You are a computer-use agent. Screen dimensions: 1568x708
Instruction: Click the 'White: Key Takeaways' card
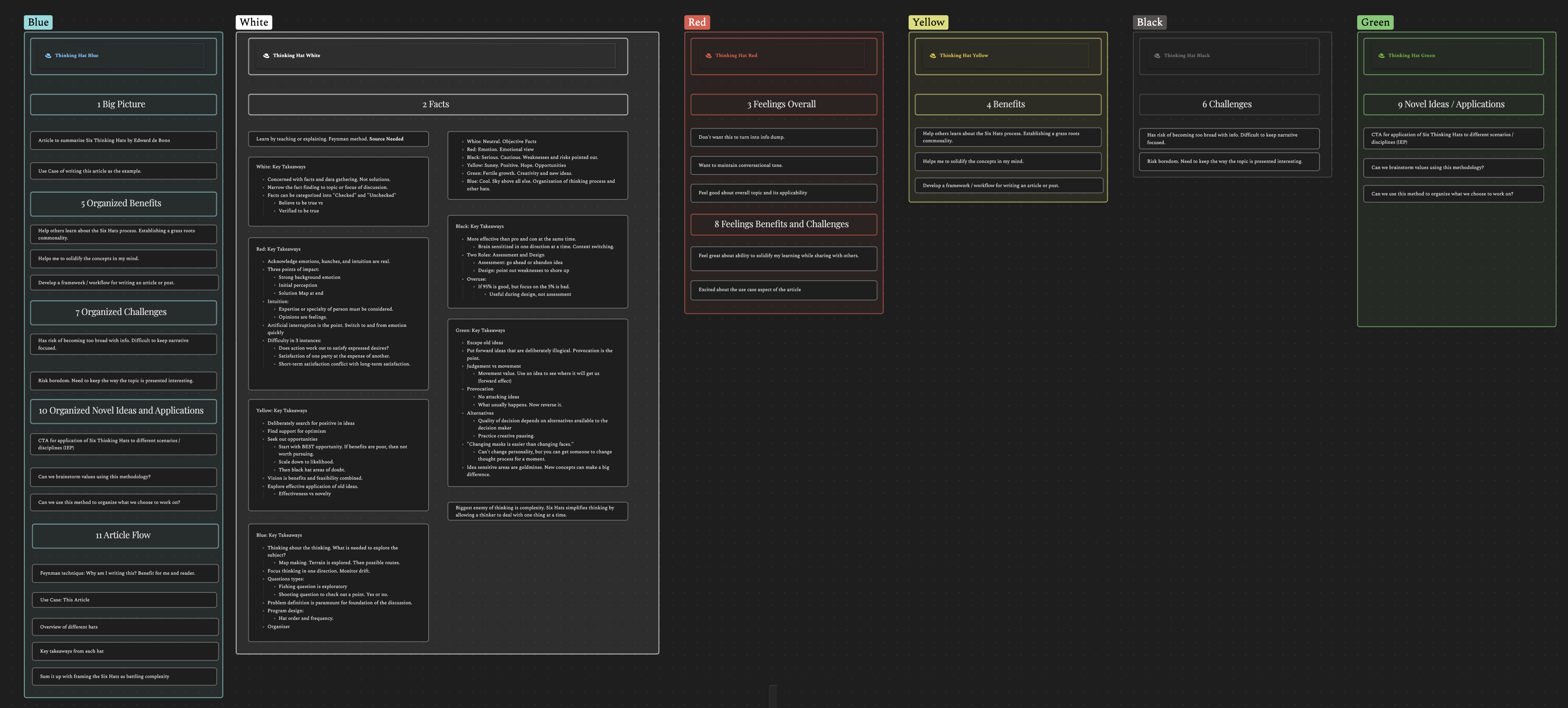(x=338, y=192)
